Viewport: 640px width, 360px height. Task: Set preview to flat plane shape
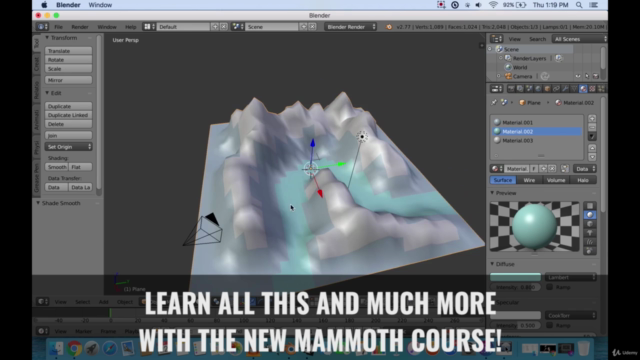589,206
